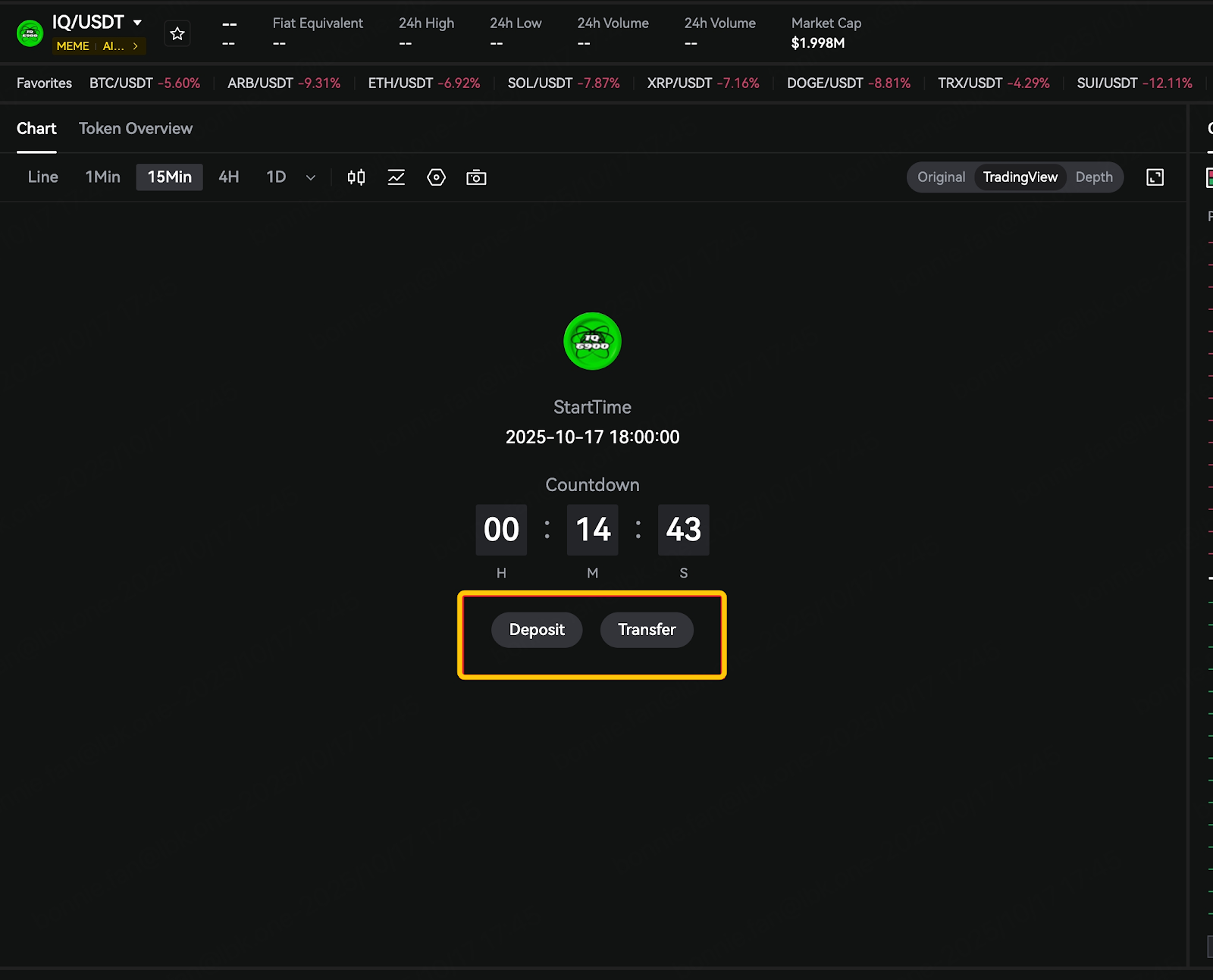This screenshot has height=980, width=1213.
Task: Take chart snapshot with camera icon
Action: tap(476, 177)
